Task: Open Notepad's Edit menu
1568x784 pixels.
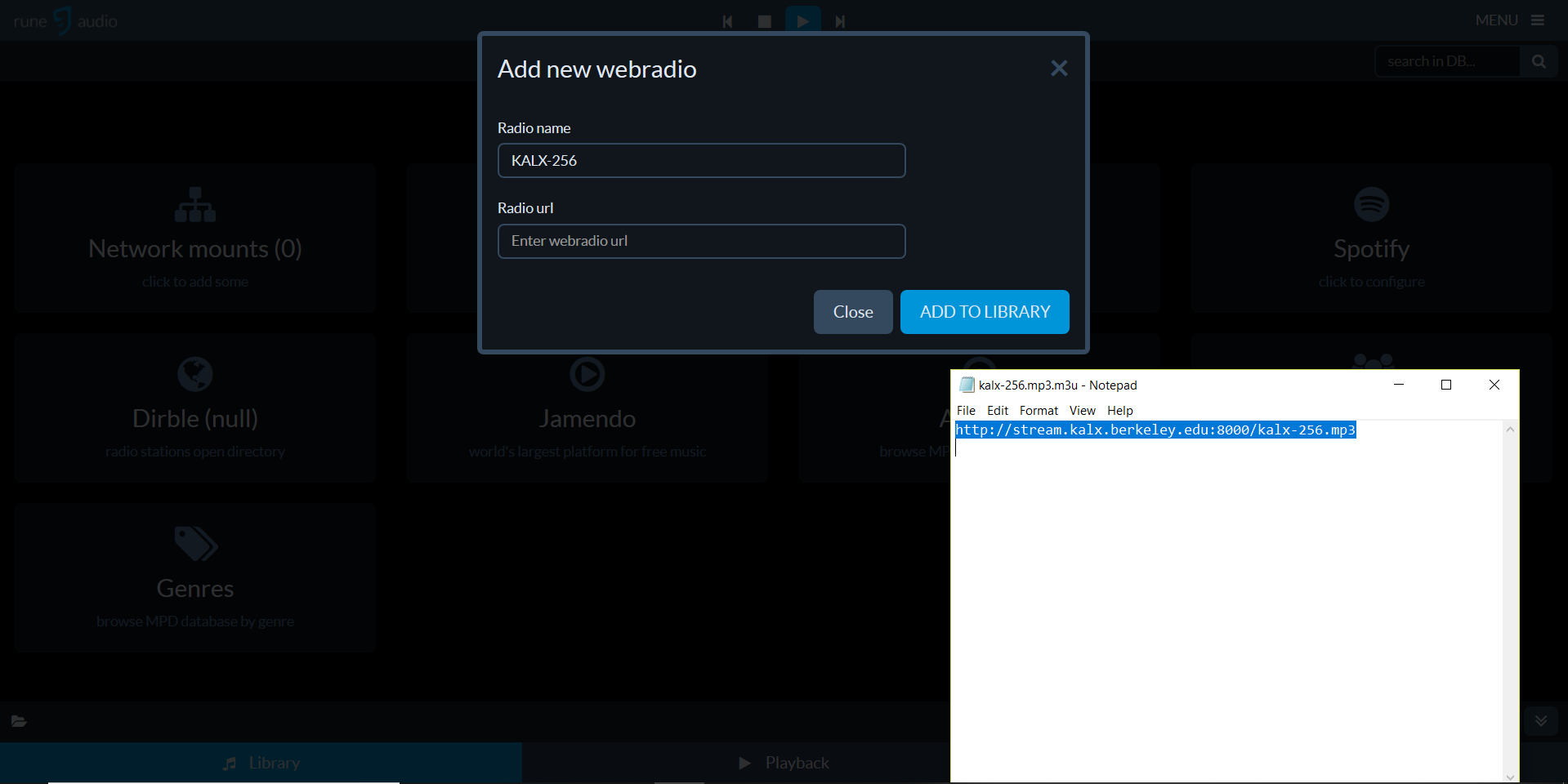Action: 997,411
